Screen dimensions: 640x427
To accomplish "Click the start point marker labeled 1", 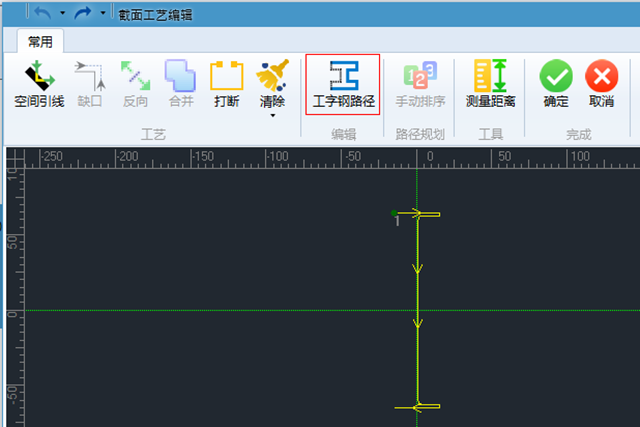I will point(395,213).
